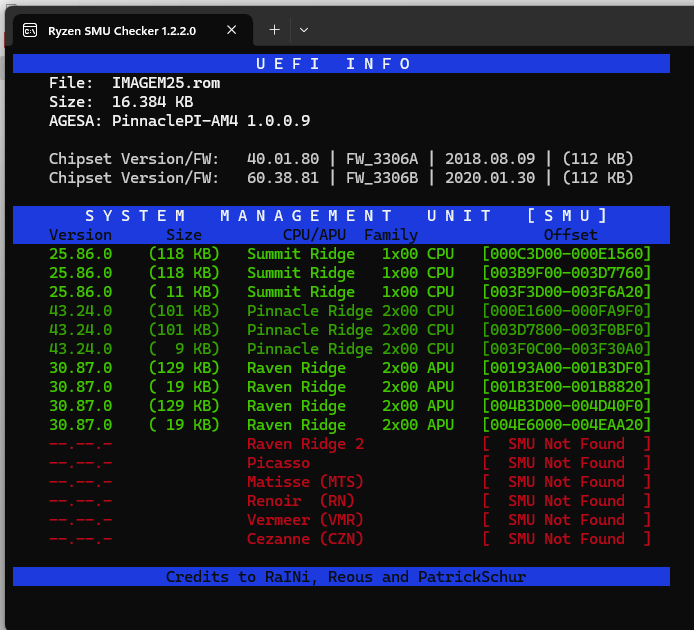
Task: Click offset [004B3D00-004D40F0]
Action: [567, 406]
